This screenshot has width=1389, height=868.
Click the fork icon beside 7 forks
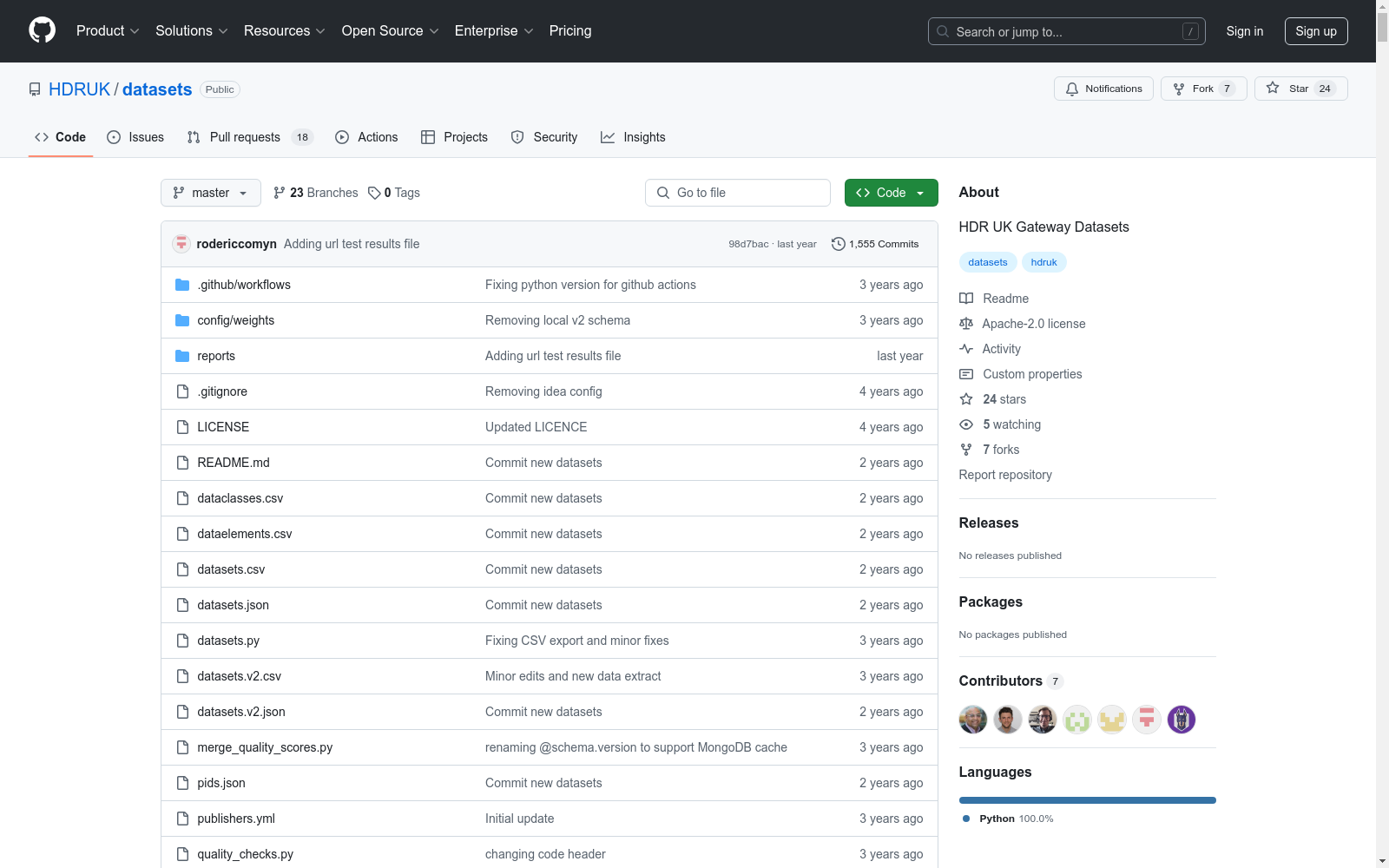(x=966, y=450)
